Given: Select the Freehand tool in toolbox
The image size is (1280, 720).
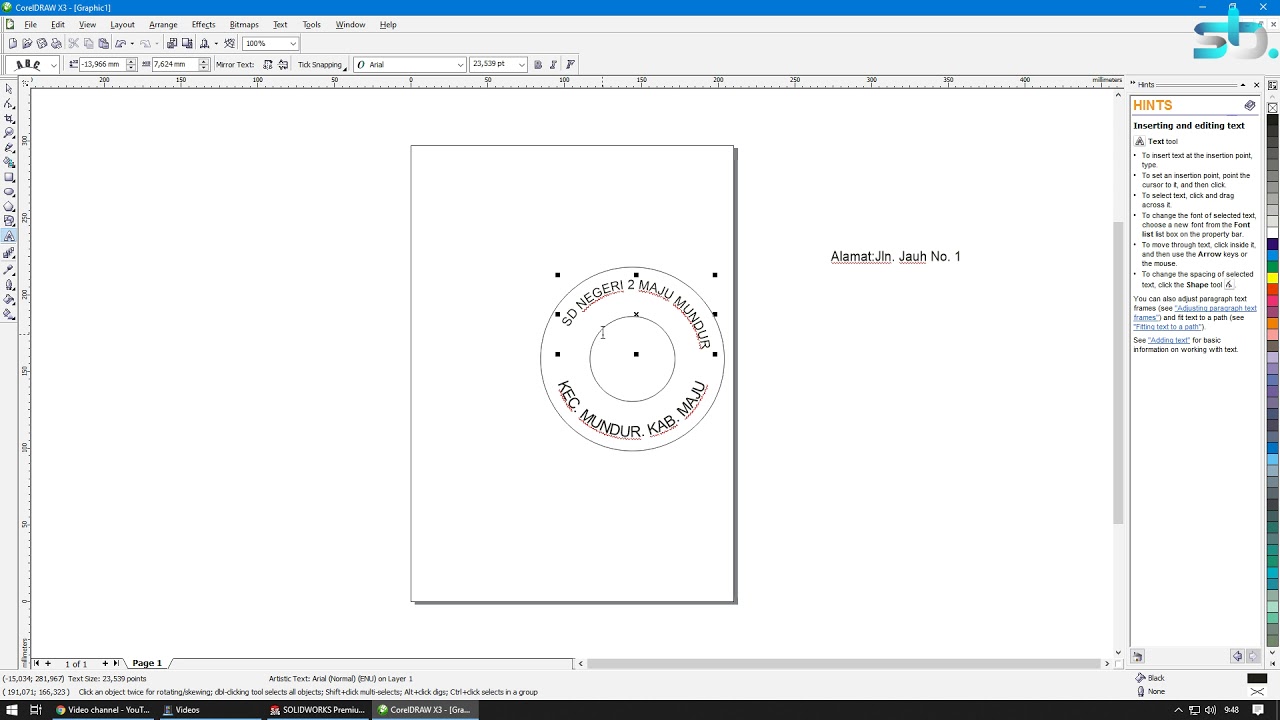Looking at the screenshot, I should (x=9, y=147).
